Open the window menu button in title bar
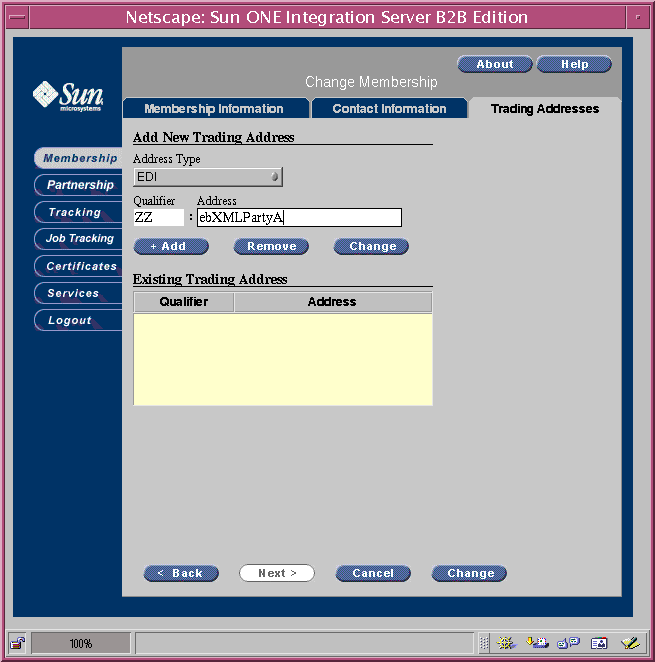This screenshot has height=662, width=655. (x=18, y=17)
